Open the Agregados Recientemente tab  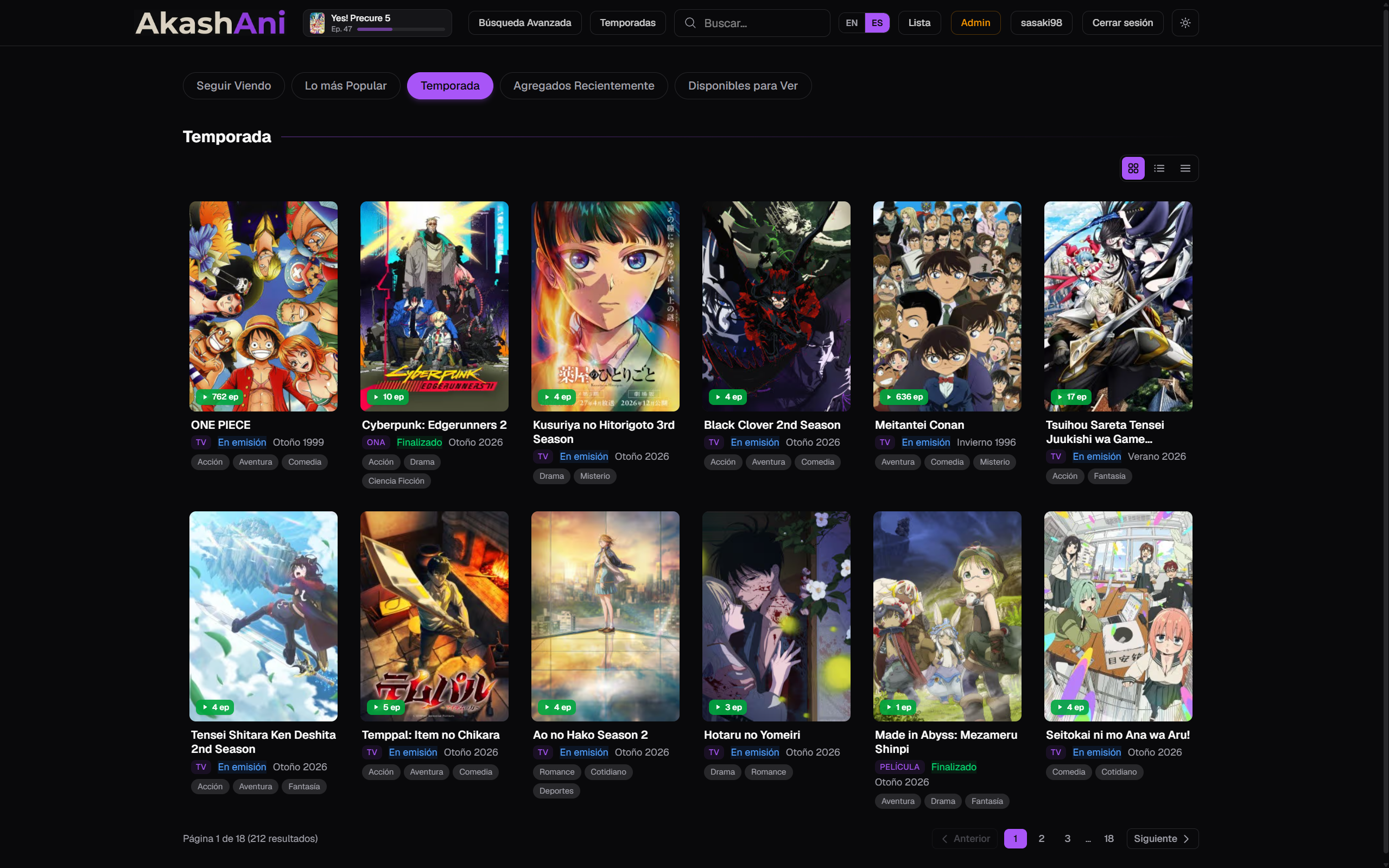point(583,86)
